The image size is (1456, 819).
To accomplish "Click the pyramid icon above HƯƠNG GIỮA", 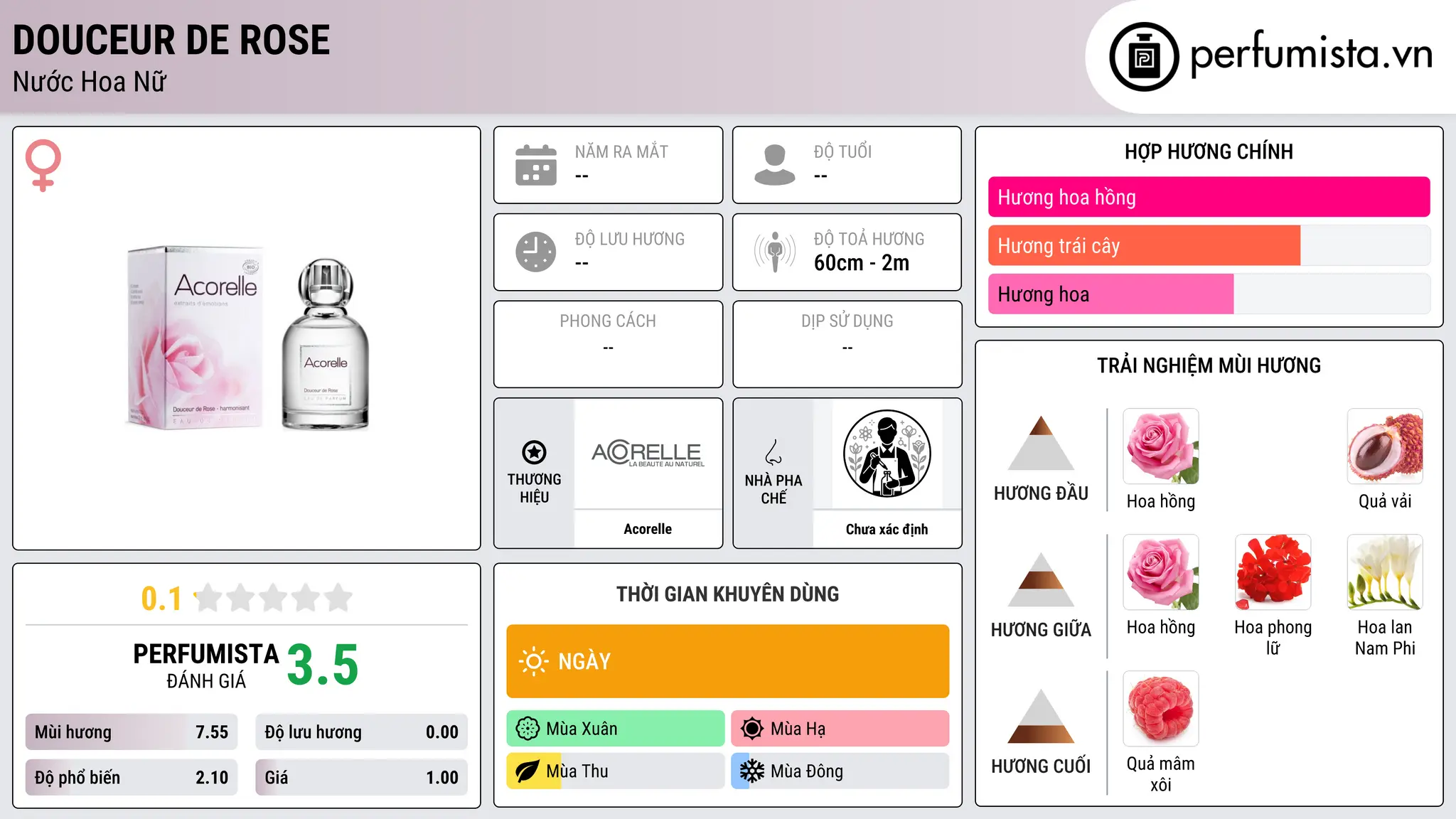I will click(1041, 579).
